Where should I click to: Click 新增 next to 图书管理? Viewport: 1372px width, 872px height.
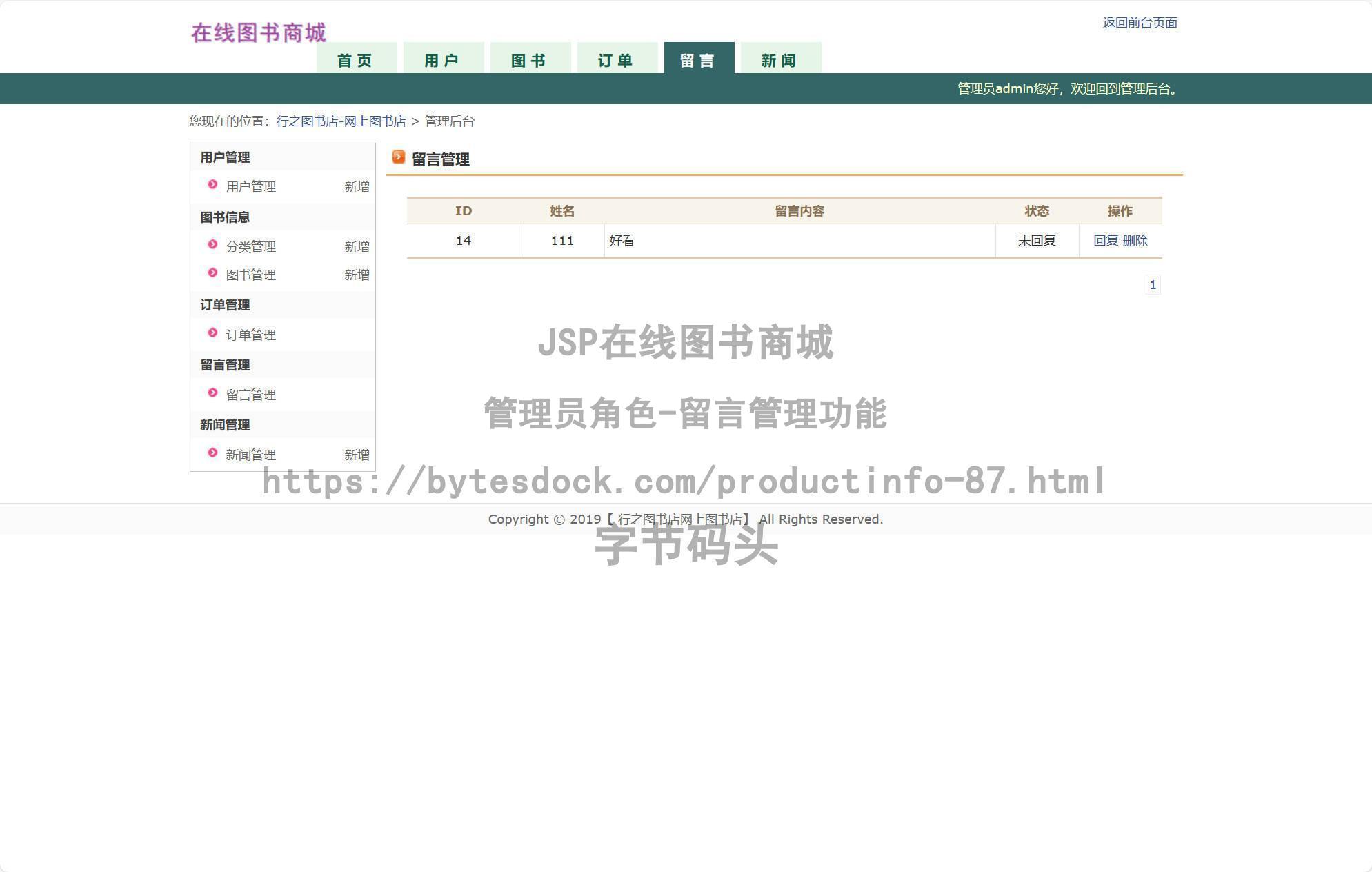pyautogui.click(x=357, y=275)
